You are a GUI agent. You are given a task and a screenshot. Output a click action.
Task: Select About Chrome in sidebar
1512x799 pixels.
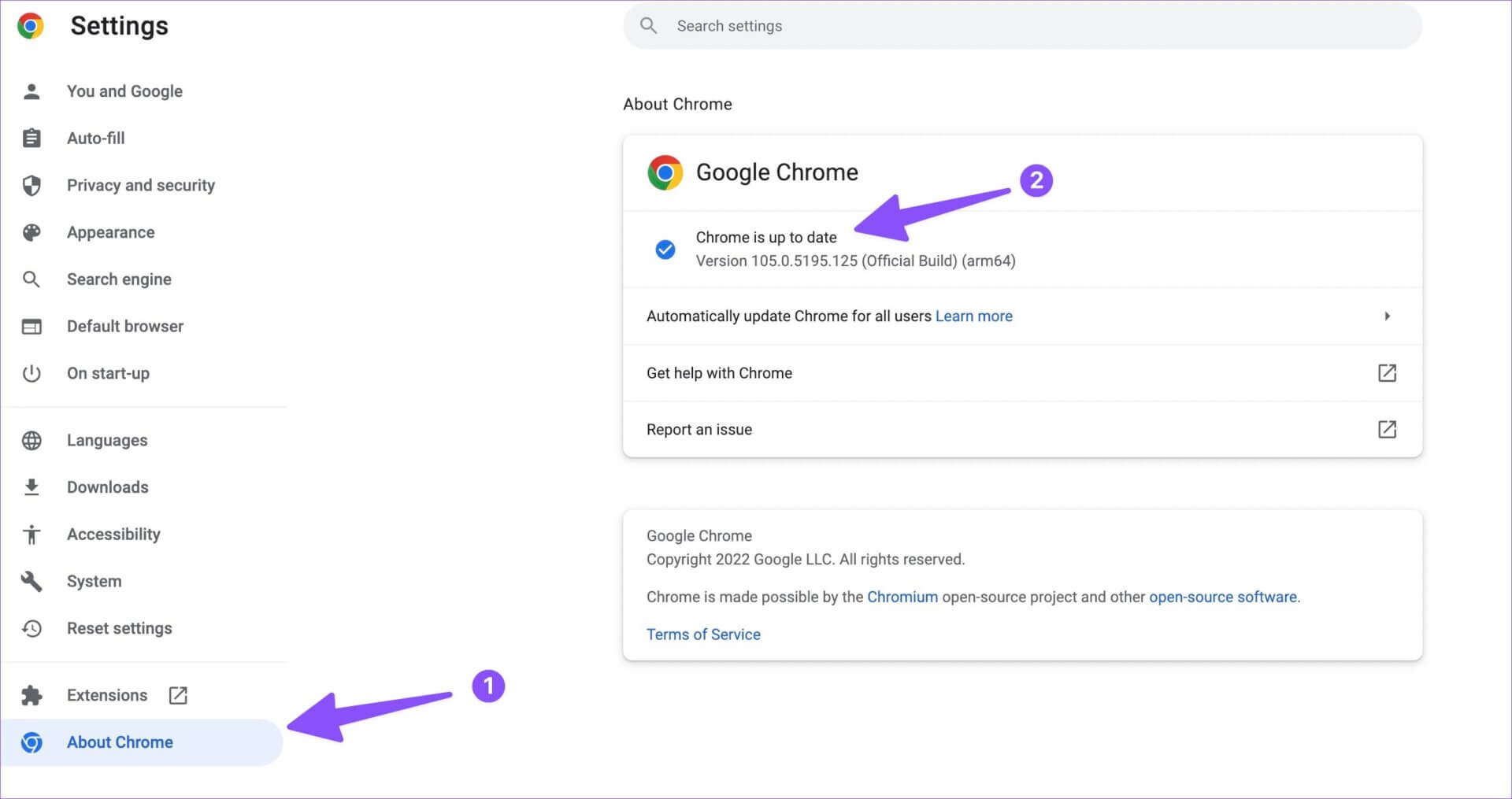(x=142, y=742)
